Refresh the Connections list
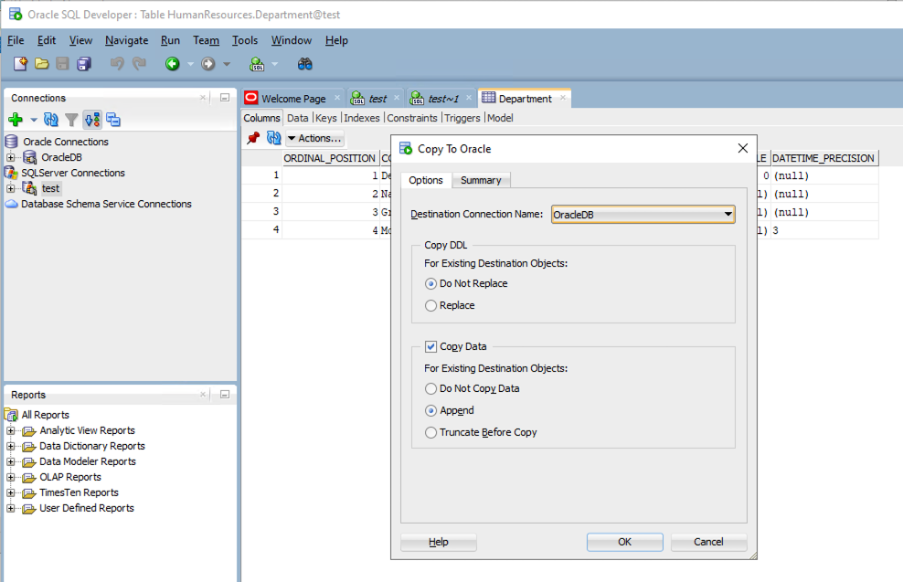 click(x=50, y=119)
